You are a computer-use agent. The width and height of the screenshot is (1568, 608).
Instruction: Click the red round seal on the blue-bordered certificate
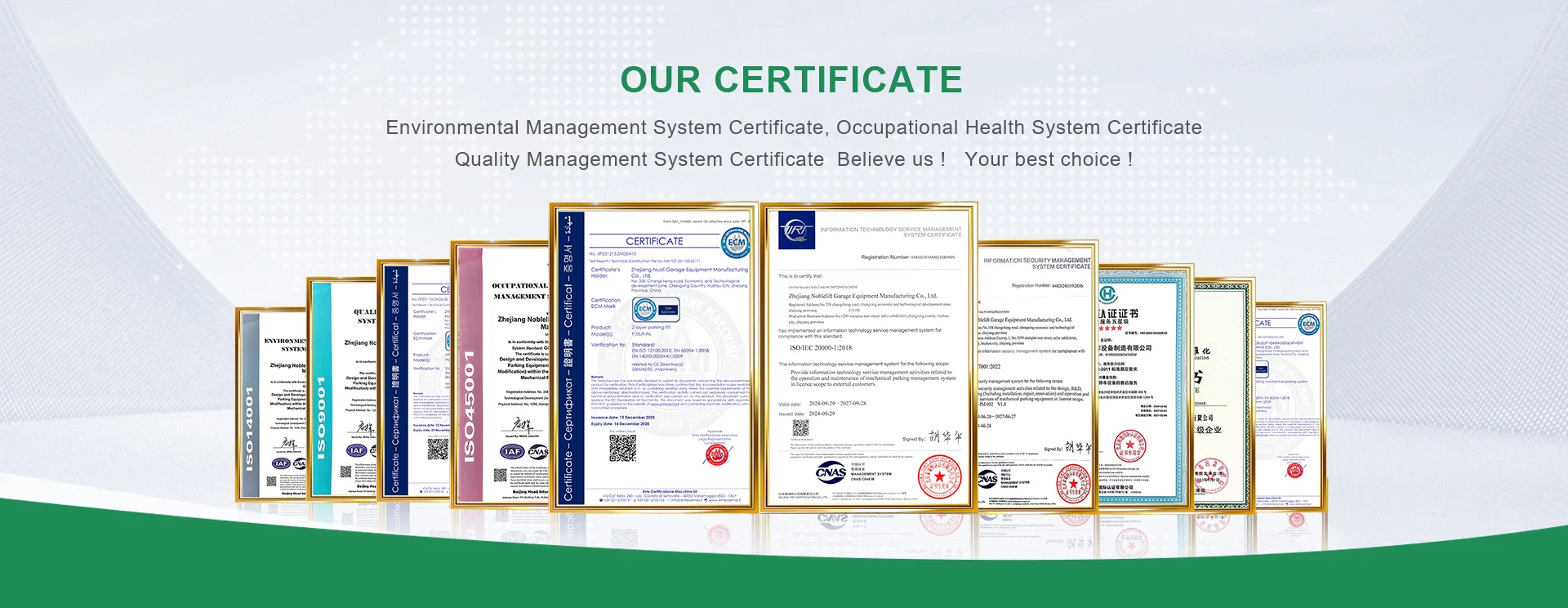tap(1130, 446)
